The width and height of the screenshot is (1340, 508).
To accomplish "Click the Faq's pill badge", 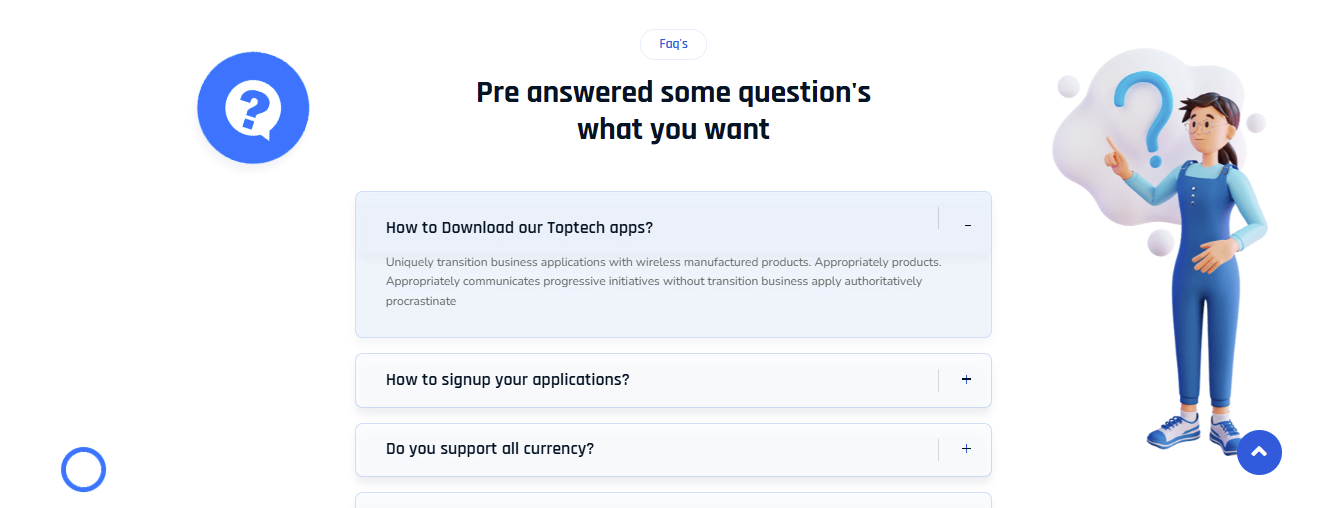I will (673, 44).
